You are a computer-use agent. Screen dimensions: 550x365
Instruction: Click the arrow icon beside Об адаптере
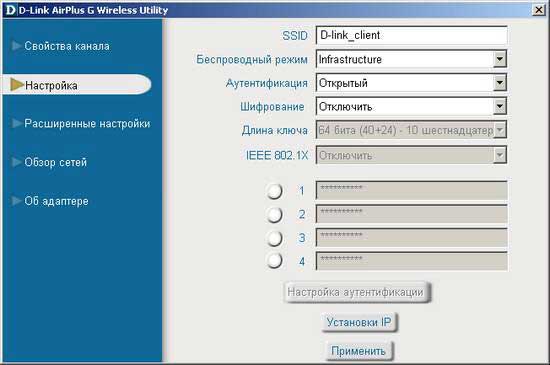tap(16, 201)
